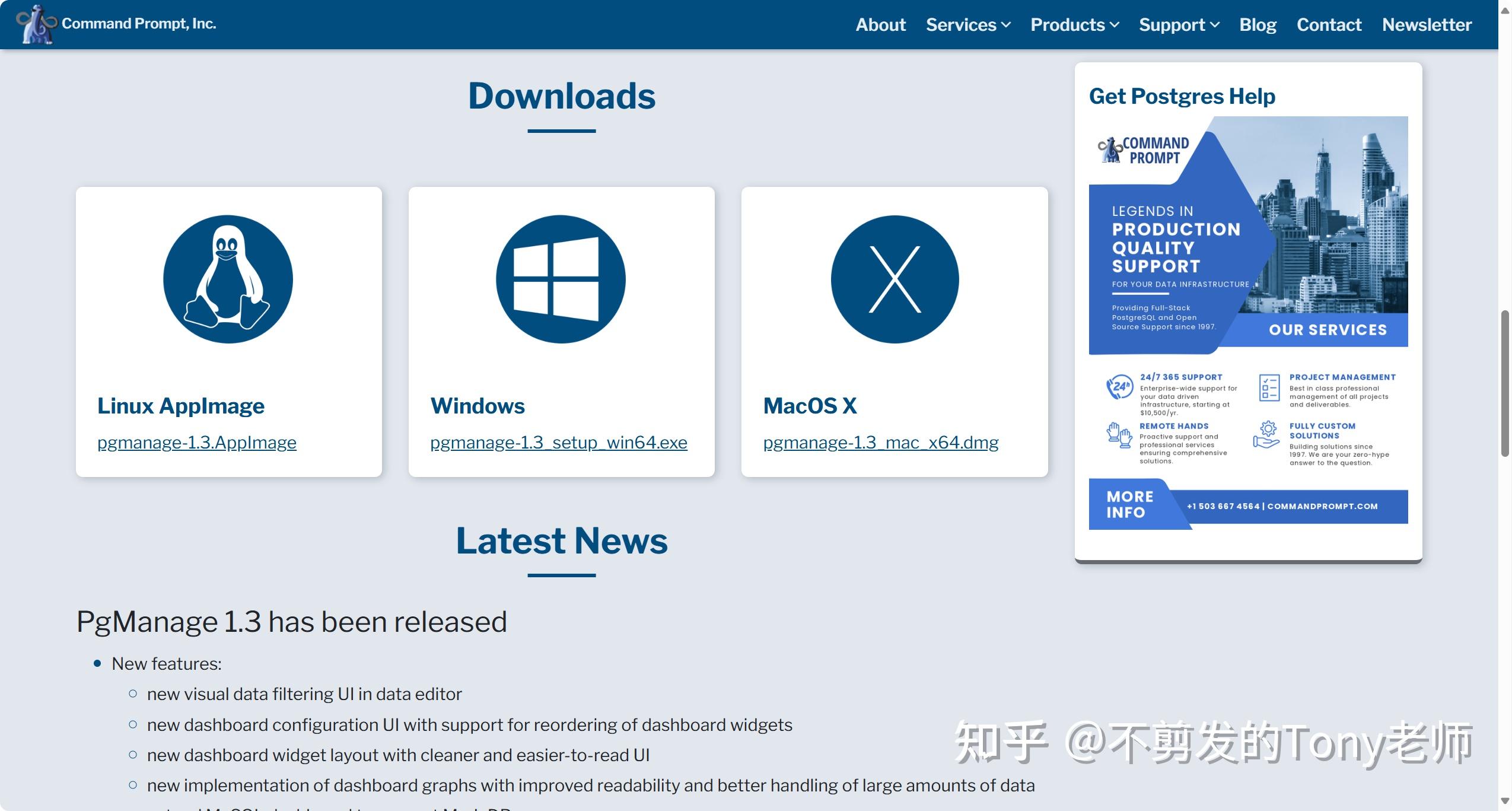Screen dimensions: 1512x811
Task: Download pgmanage-1.3_setup_win64.exe installer
Action: coord(558,442)
